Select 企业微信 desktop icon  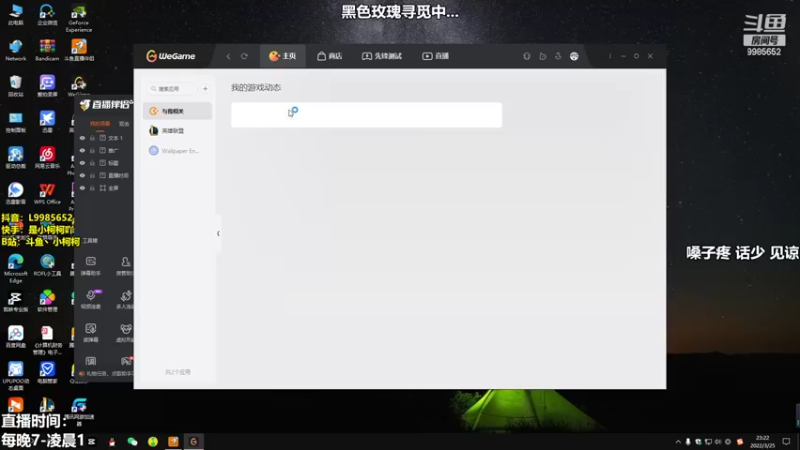(47, 15)
